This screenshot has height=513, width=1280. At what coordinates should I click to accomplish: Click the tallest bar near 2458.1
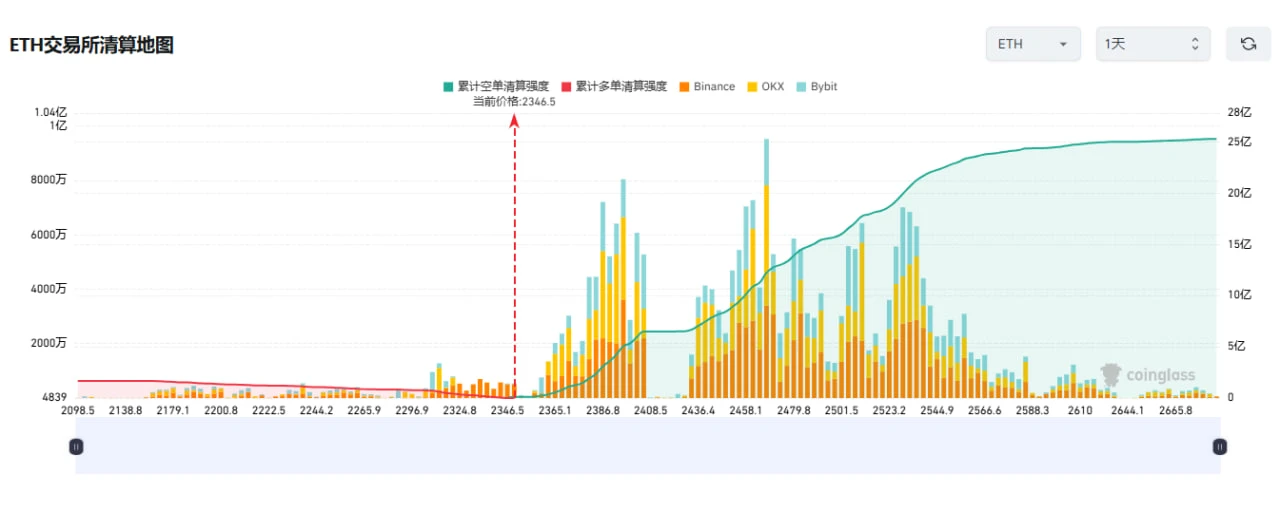[x=766, y=268]
